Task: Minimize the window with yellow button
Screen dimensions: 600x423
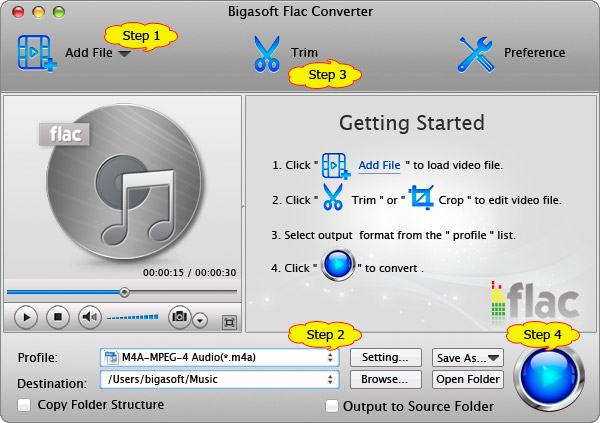Action: 38,12
